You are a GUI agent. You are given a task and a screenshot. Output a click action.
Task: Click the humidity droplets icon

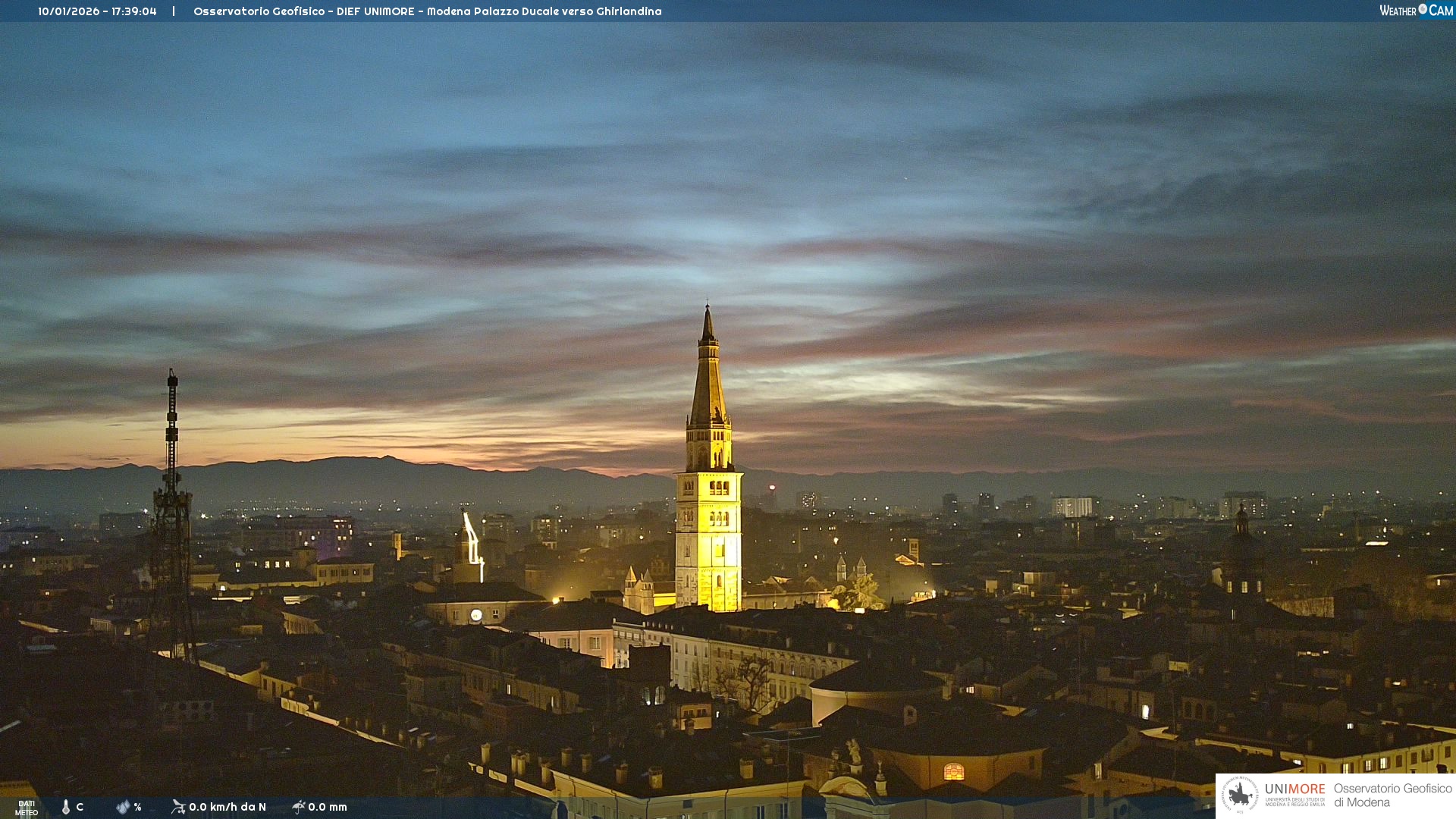click(x=123, y=807)
